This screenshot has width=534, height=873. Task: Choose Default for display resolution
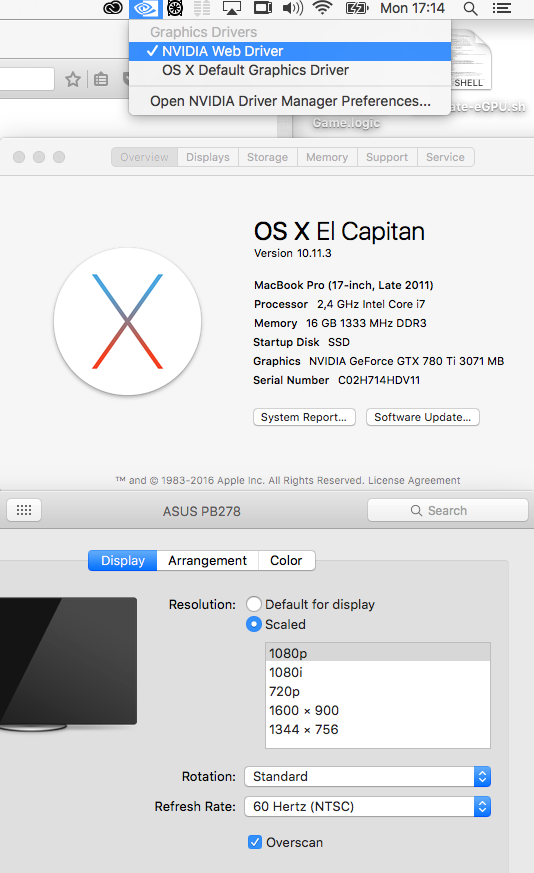254,604
